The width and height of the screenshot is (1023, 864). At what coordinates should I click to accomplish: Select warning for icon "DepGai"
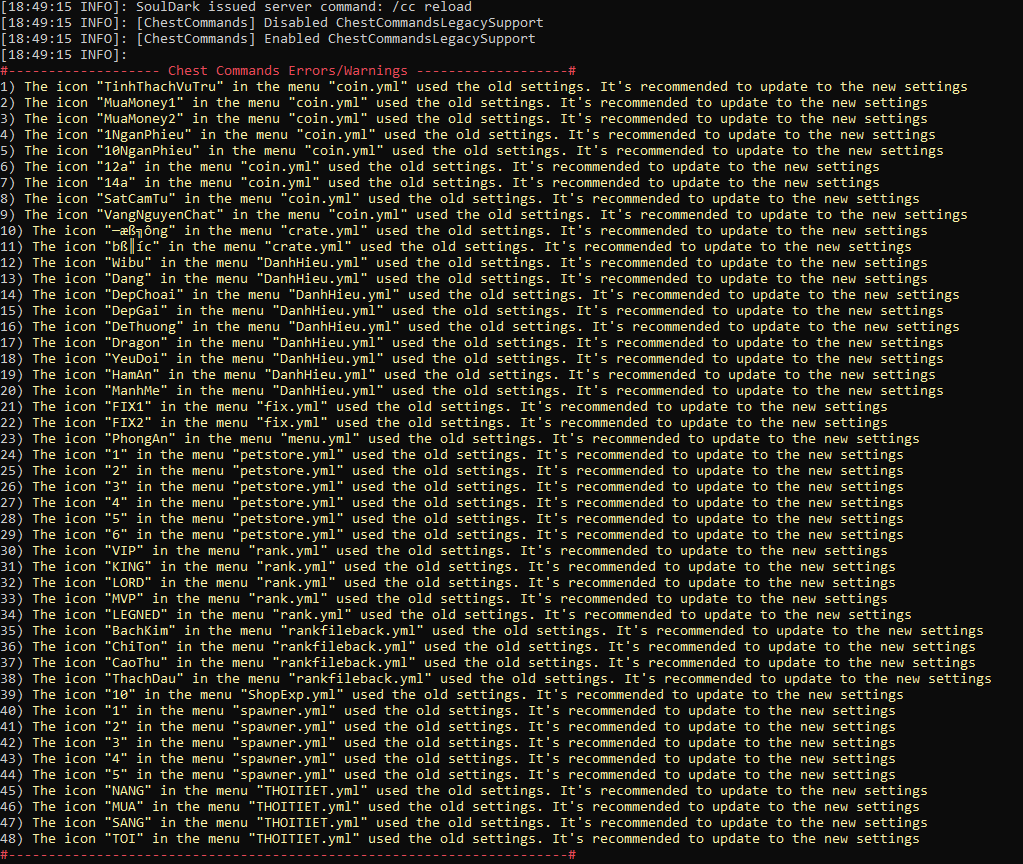click(472, 311)
